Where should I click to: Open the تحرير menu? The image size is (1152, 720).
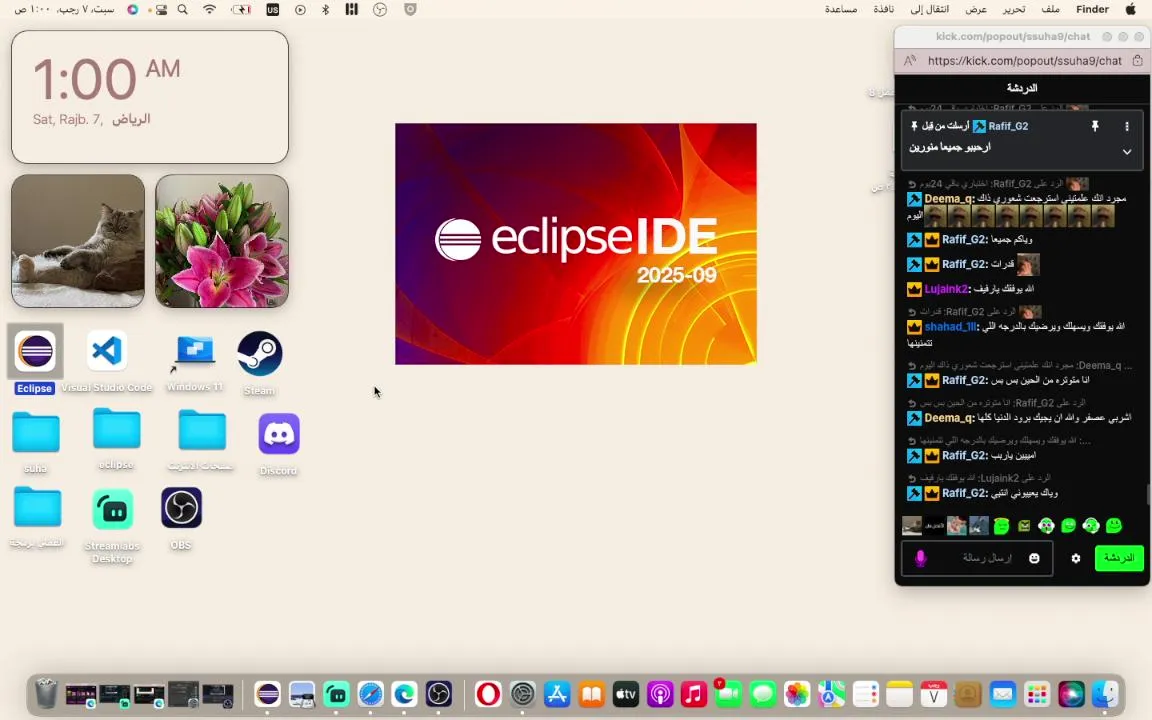click(1014, 10)
